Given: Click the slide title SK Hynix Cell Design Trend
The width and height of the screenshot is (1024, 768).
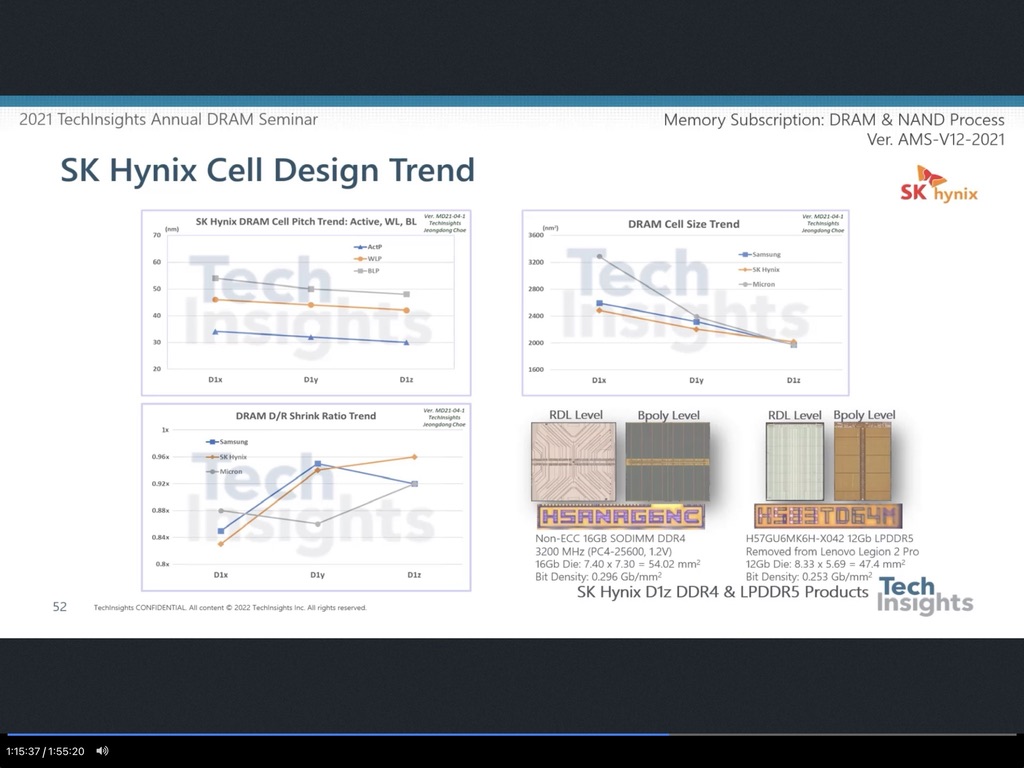Looking at the screenshot, I should [267, 170].
